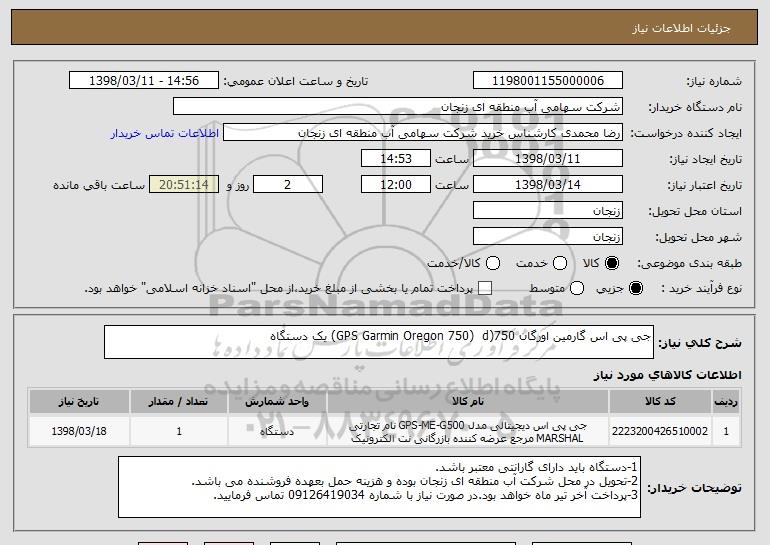
Task: Select the کالا/خدمت radio button
Action: point(493,263)
